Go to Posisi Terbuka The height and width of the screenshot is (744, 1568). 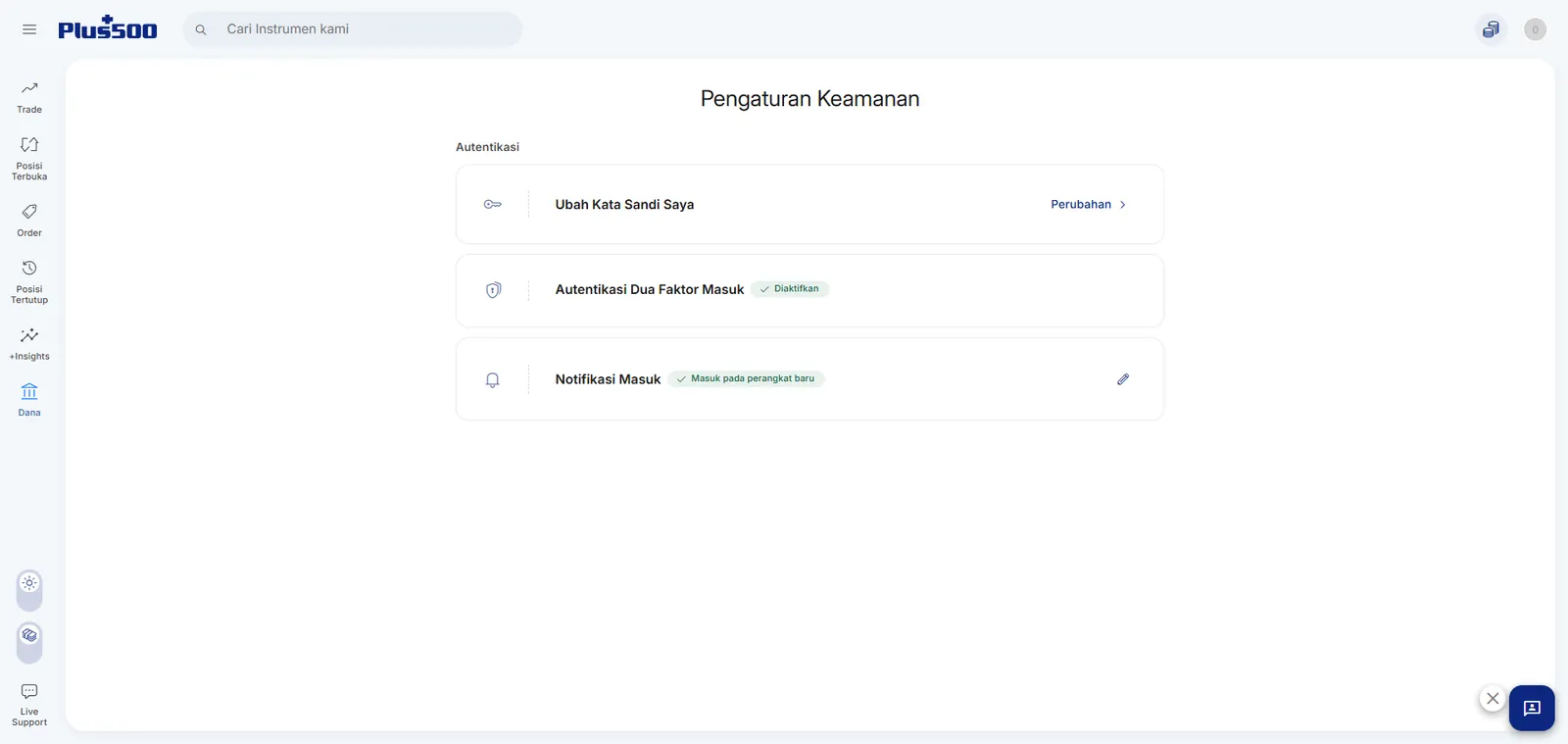(29, 159)
